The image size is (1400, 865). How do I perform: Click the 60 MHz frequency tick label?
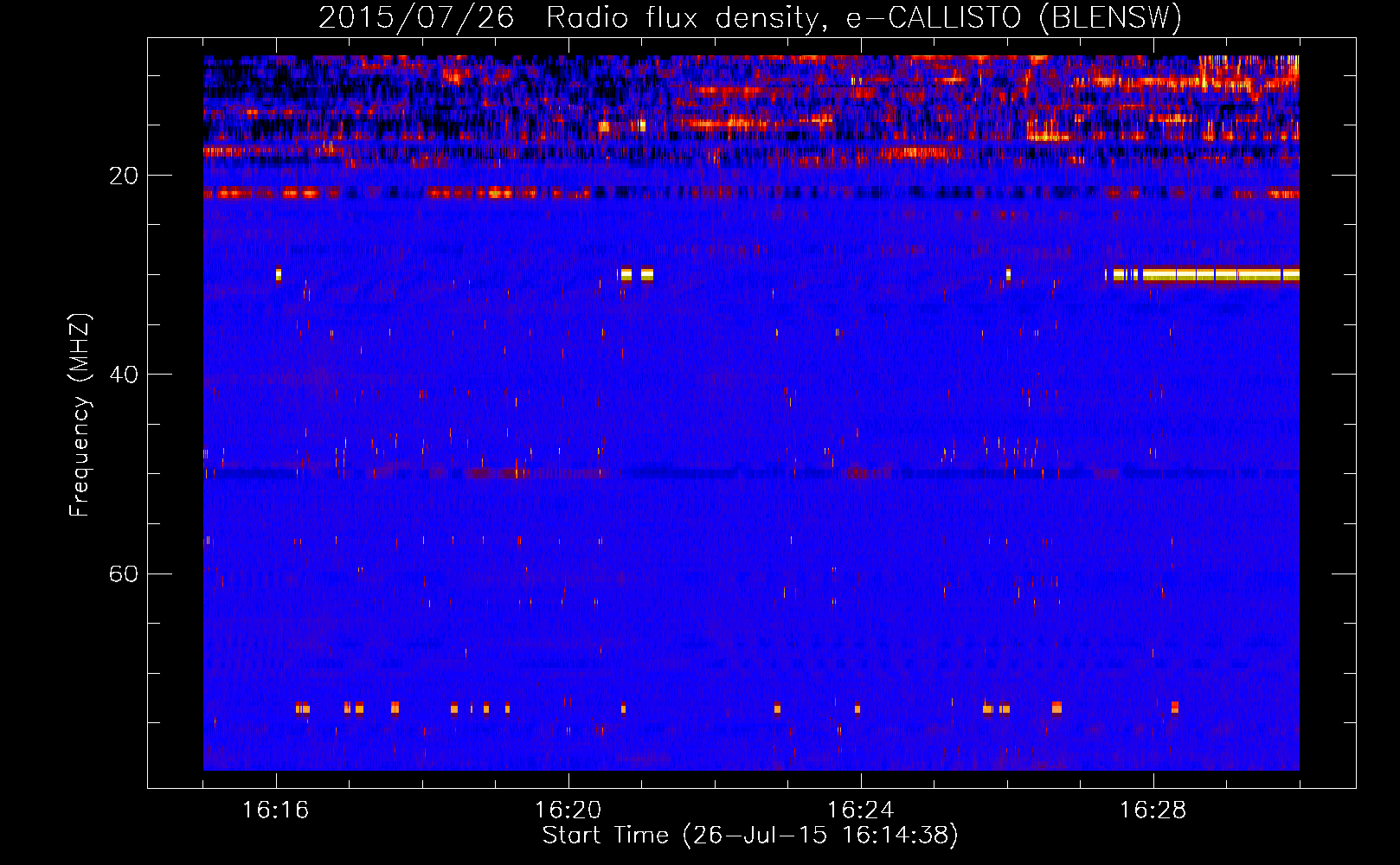coord(124,573)
